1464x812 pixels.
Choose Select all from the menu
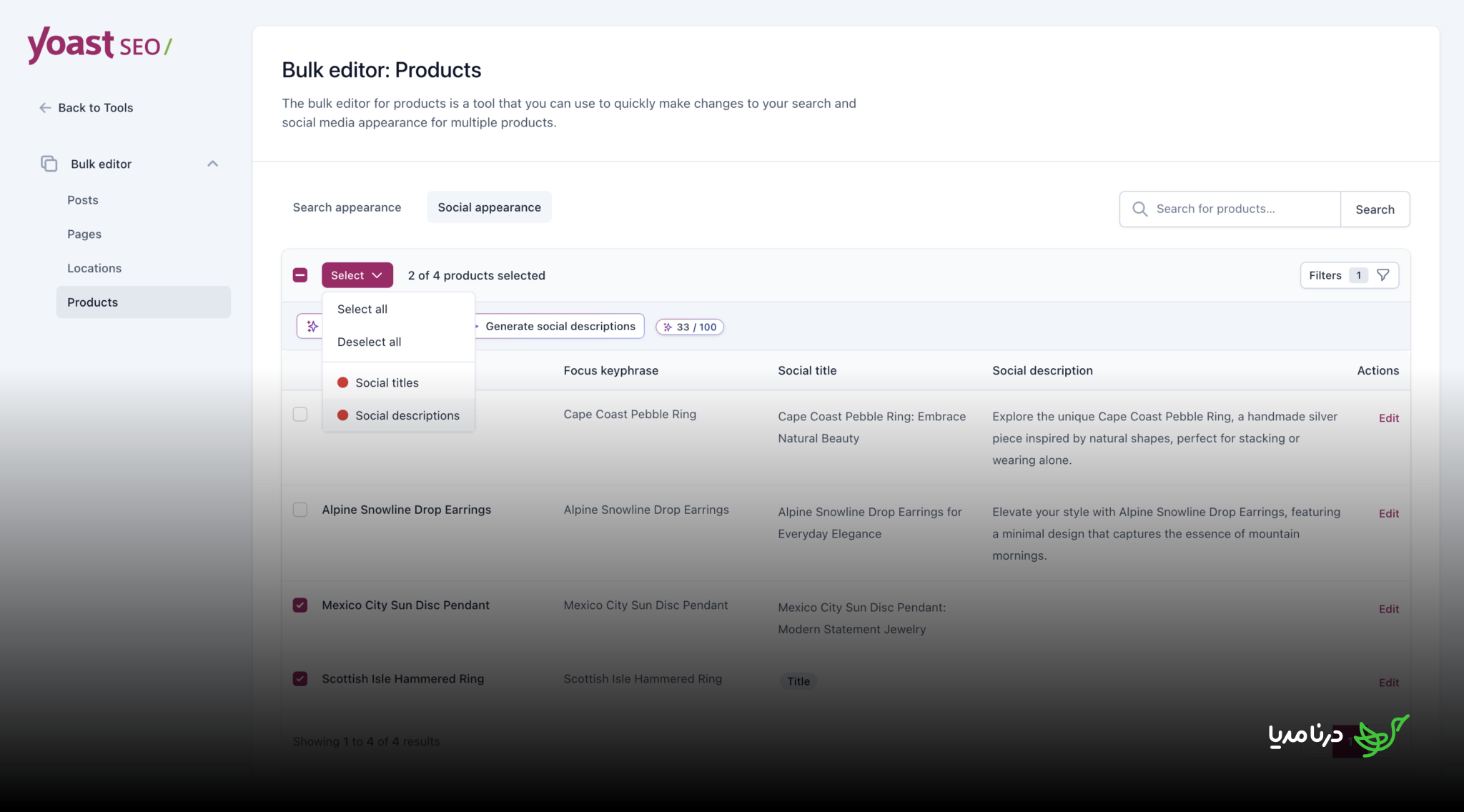click(x=399, y=309)
